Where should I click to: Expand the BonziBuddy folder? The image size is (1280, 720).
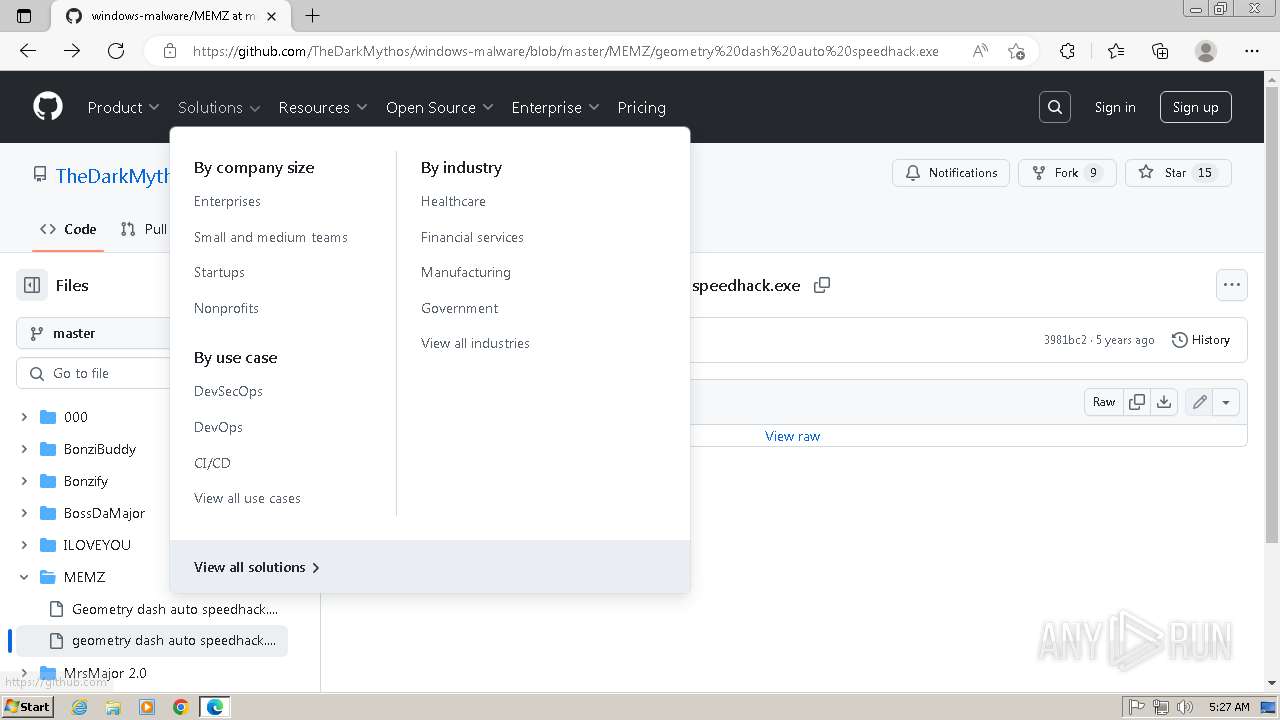pyautogui.click(x=24, y=449)
